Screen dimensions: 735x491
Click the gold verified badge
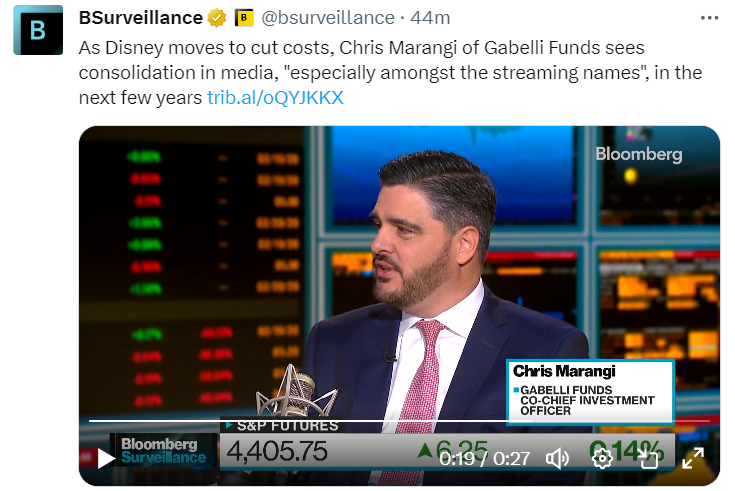(x=216, y=18)
